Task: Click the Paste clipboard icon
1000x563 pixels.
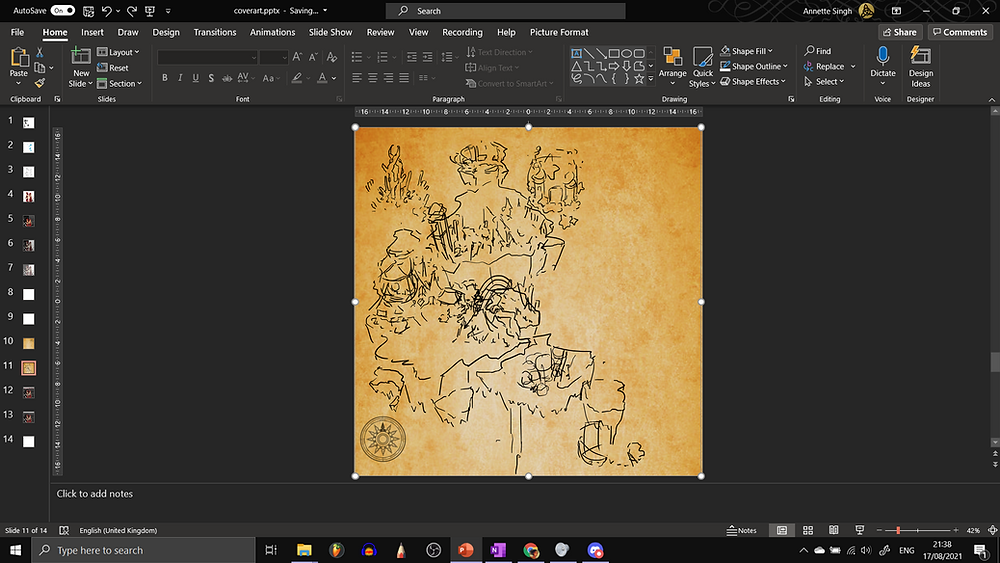Action: [18, 57]
